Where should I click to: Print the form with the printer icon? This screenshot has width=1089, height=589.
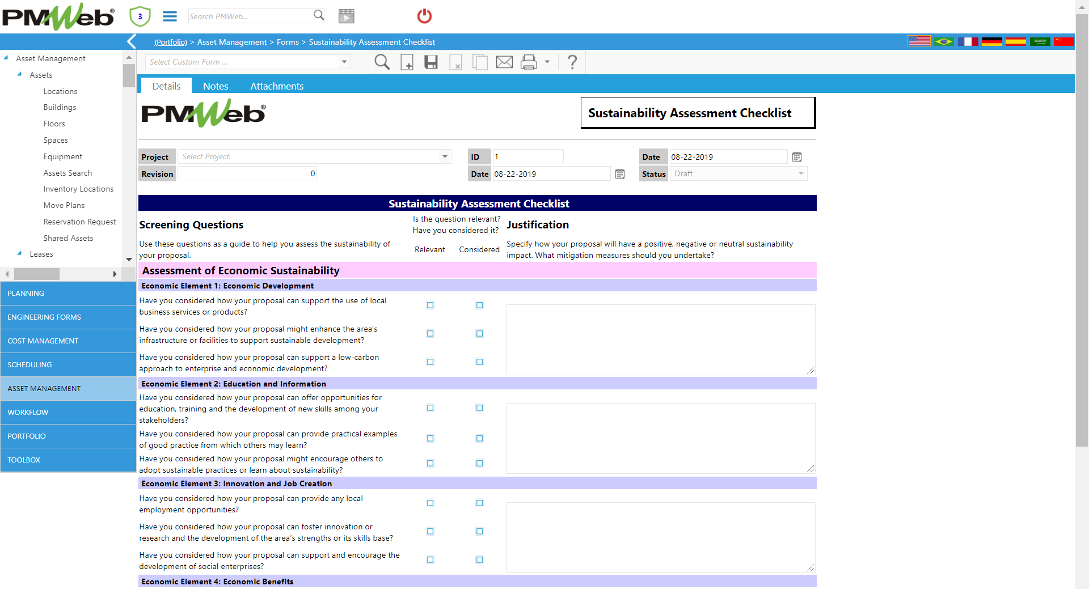[x=527, y=62]
